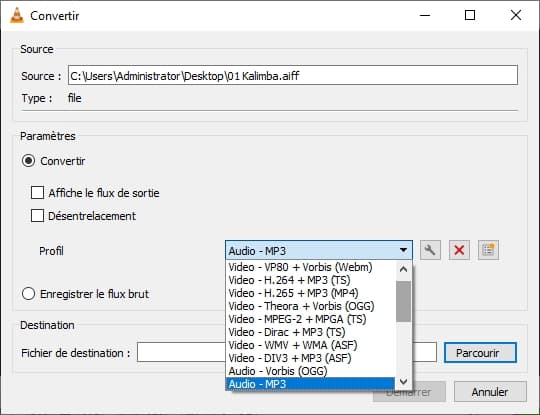The height and width of the screenshot is (415, 540).
Task: Choose Video - DIV3 + MP3 (ASF) profile
Action: 310,358
